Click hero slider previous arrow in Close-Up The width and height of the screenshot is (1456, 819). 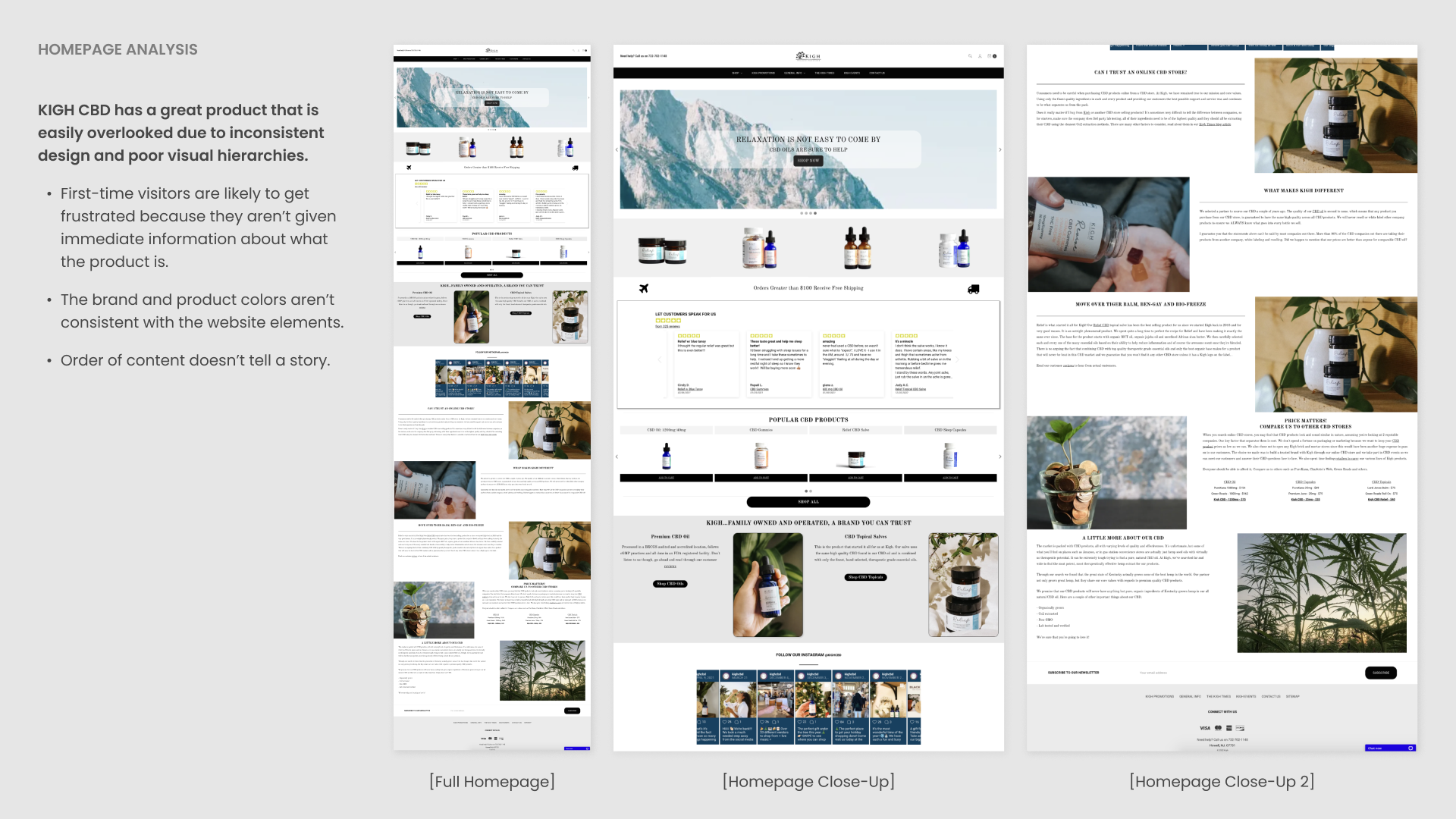[x=617, y=149]
